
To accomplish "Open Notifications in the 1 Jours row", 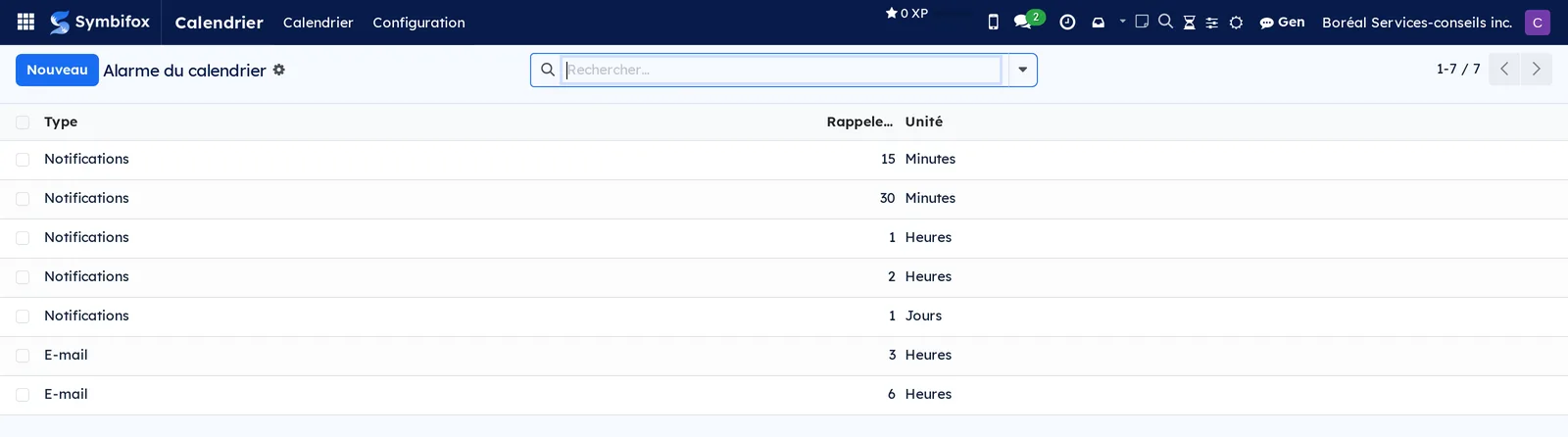I will pos(86,316).
